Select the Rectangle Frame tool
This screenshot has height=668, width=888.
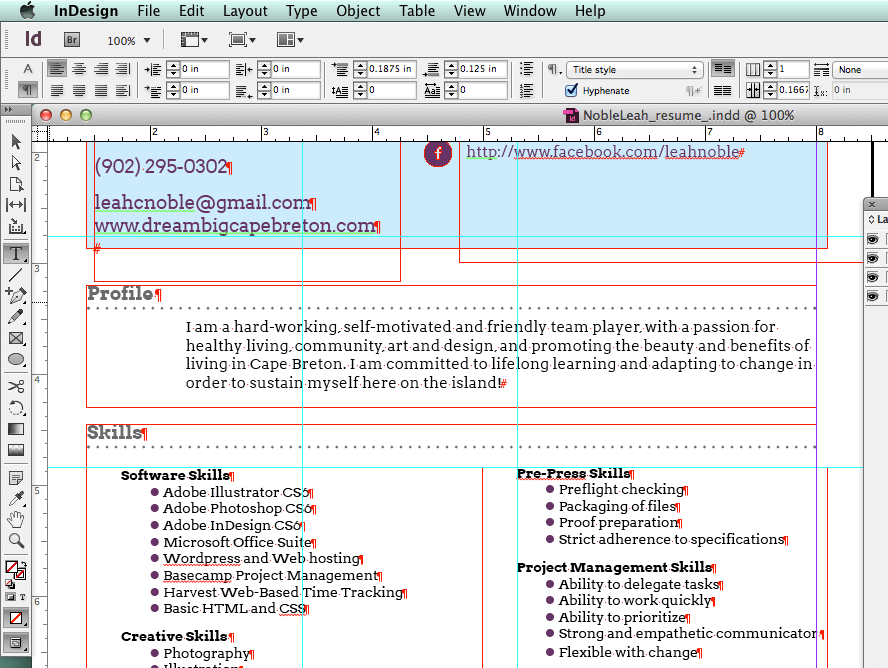click(16, 339)
